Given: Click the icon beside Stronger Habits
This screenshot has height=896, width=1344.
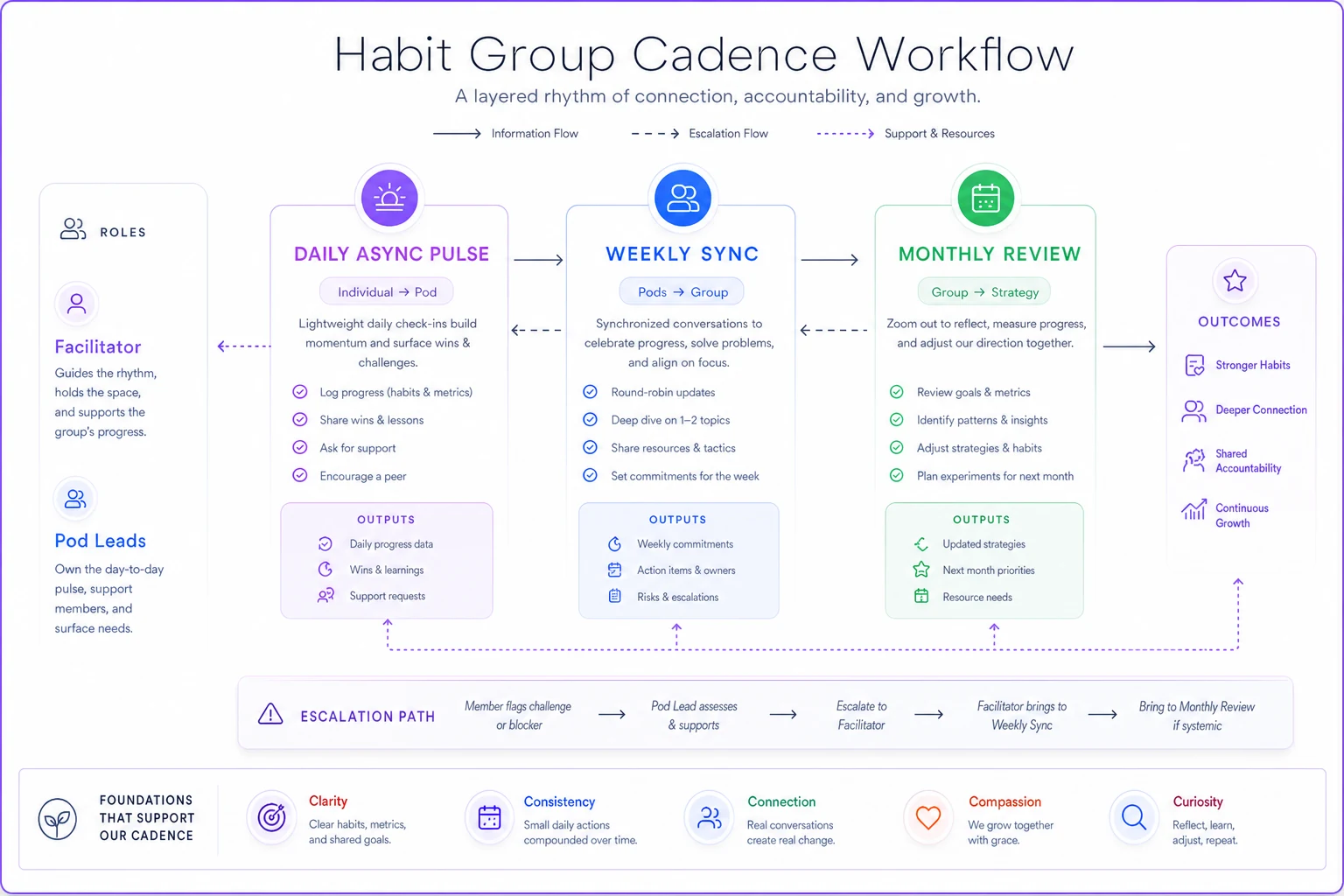Looking at the screenshot, I should pyautogui.click(x=1194, y=365).
